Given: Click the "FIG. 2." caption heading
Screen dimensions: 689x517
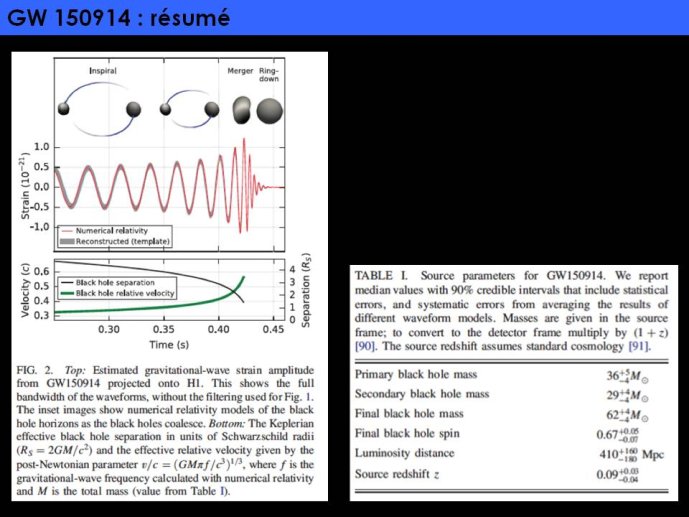Looking at the screenshot, I should point(34,370).
